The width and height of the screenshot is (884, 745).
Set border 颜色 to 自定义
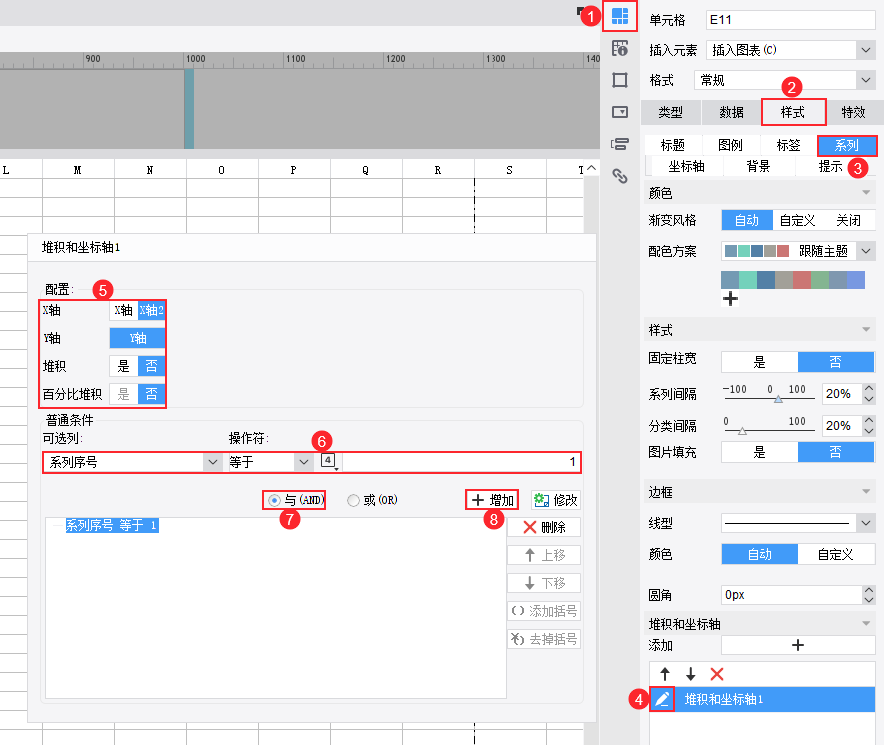pyautogui.click(x=836, y=554)
